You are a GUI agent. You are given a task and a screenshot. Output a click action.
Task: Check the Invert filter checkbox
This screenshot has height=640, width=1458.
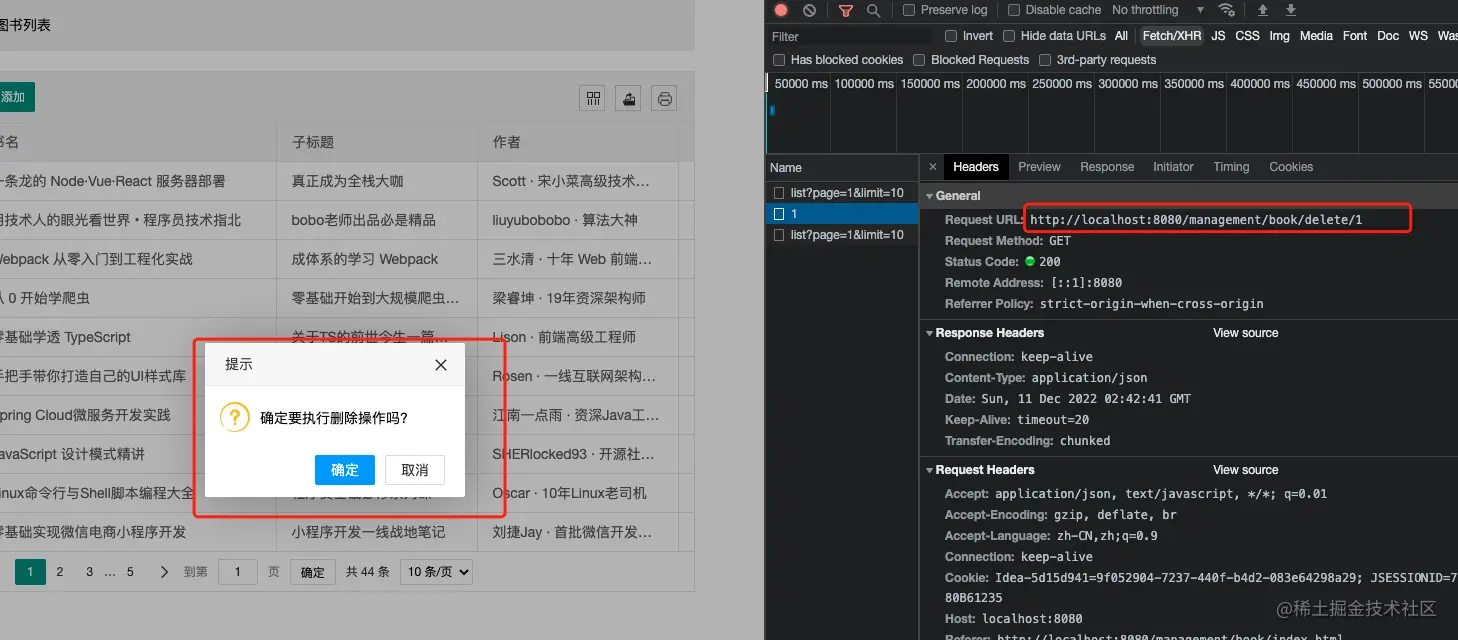pos(951,36)
